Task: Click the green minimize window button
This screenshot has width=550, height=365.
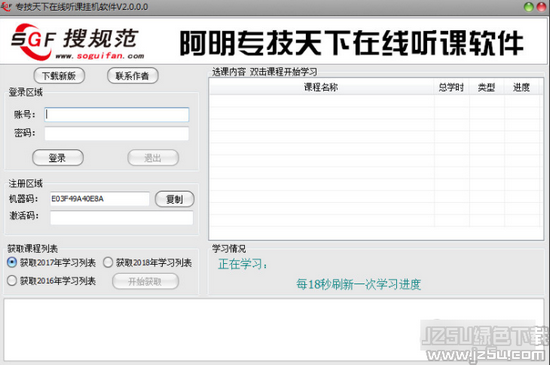Action: [529, 7]
